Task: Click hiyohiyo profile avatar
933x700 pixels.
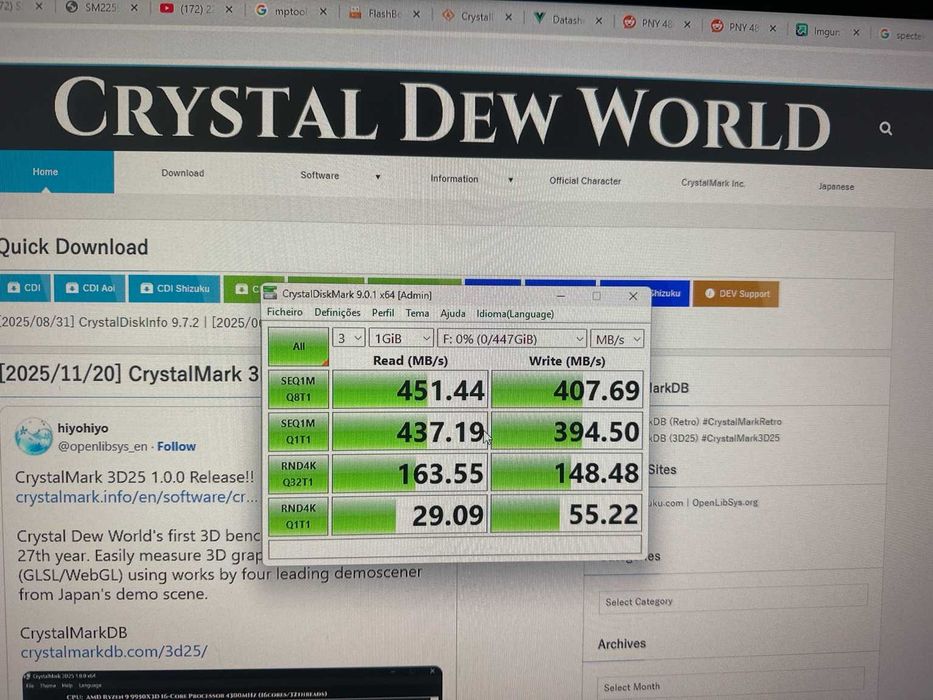Action: click(33, 436)
